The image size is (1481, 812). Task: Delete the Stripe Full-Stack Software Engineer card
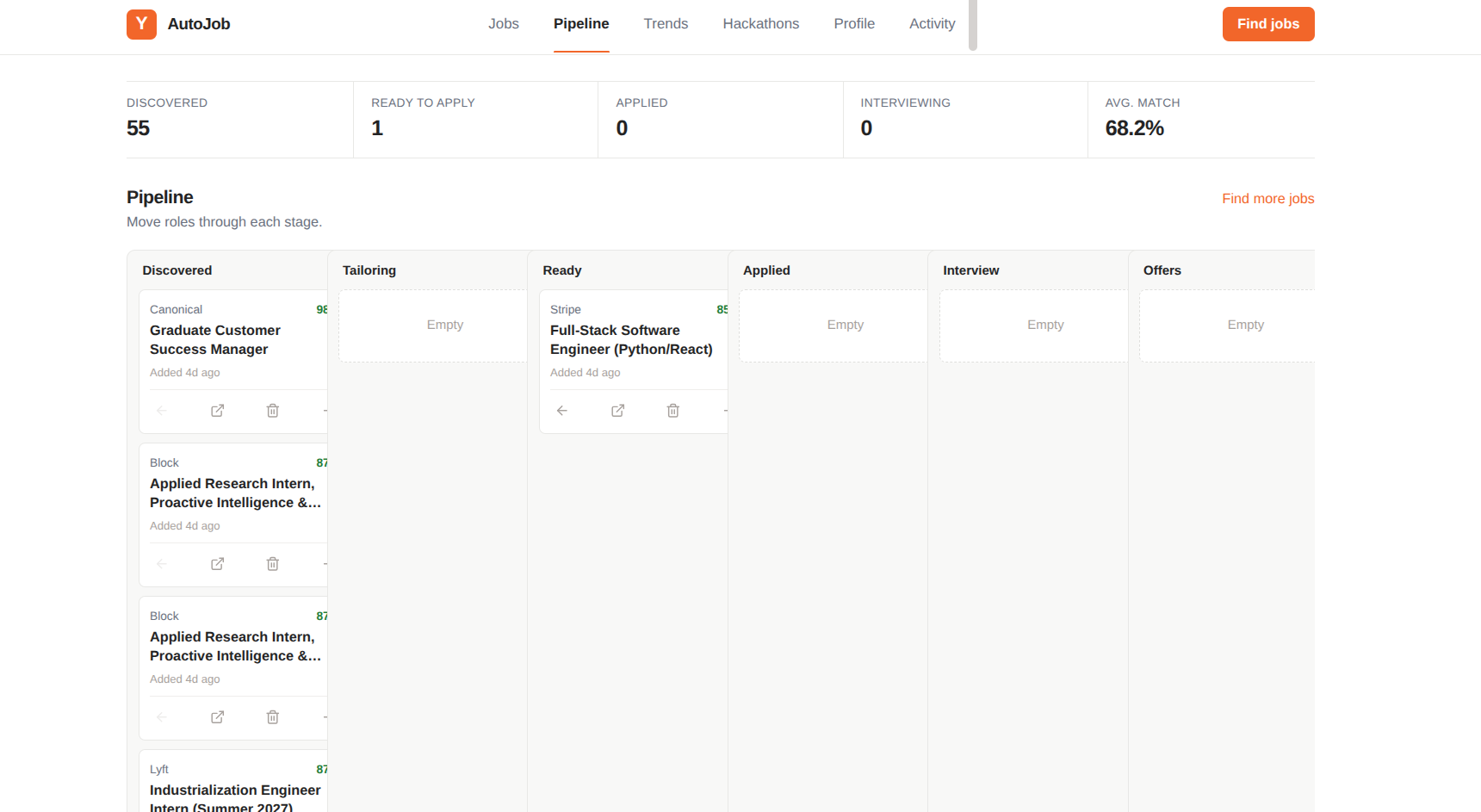(x=673, y=411)
